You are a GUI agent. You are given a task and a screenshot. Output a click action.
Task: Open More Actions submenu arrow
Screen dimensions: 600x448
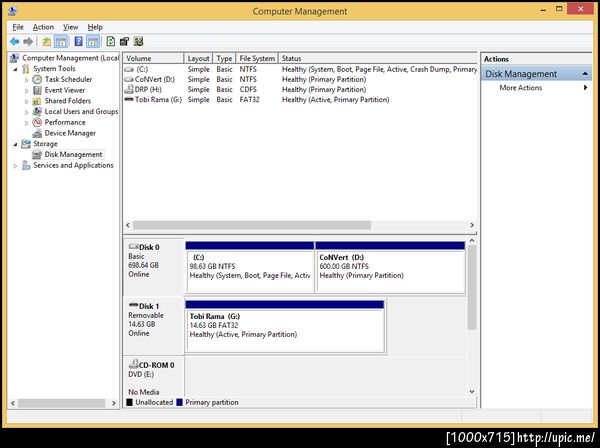pyautogui.click(x=585, y=88)
